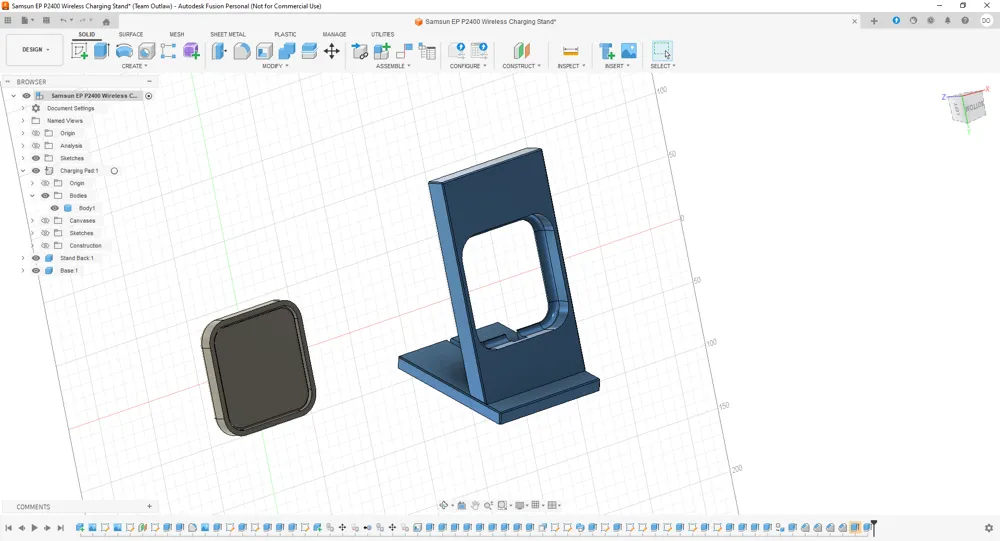
Task: Toggle visibility of root Samsung component
Action: coord(27,96)
